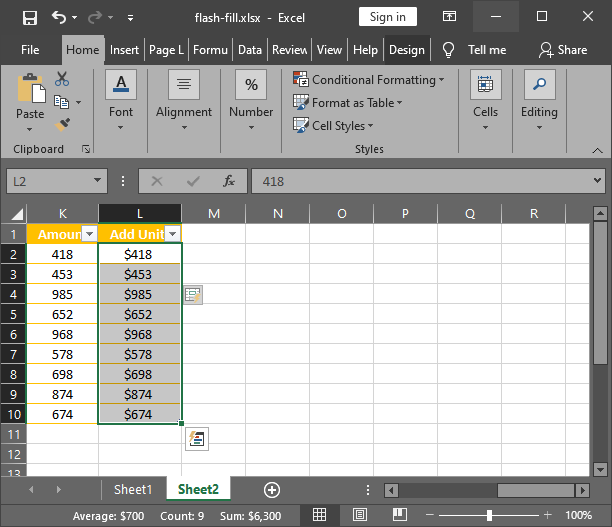Switch to the Sheet1 tab

(x=133, y=490)
